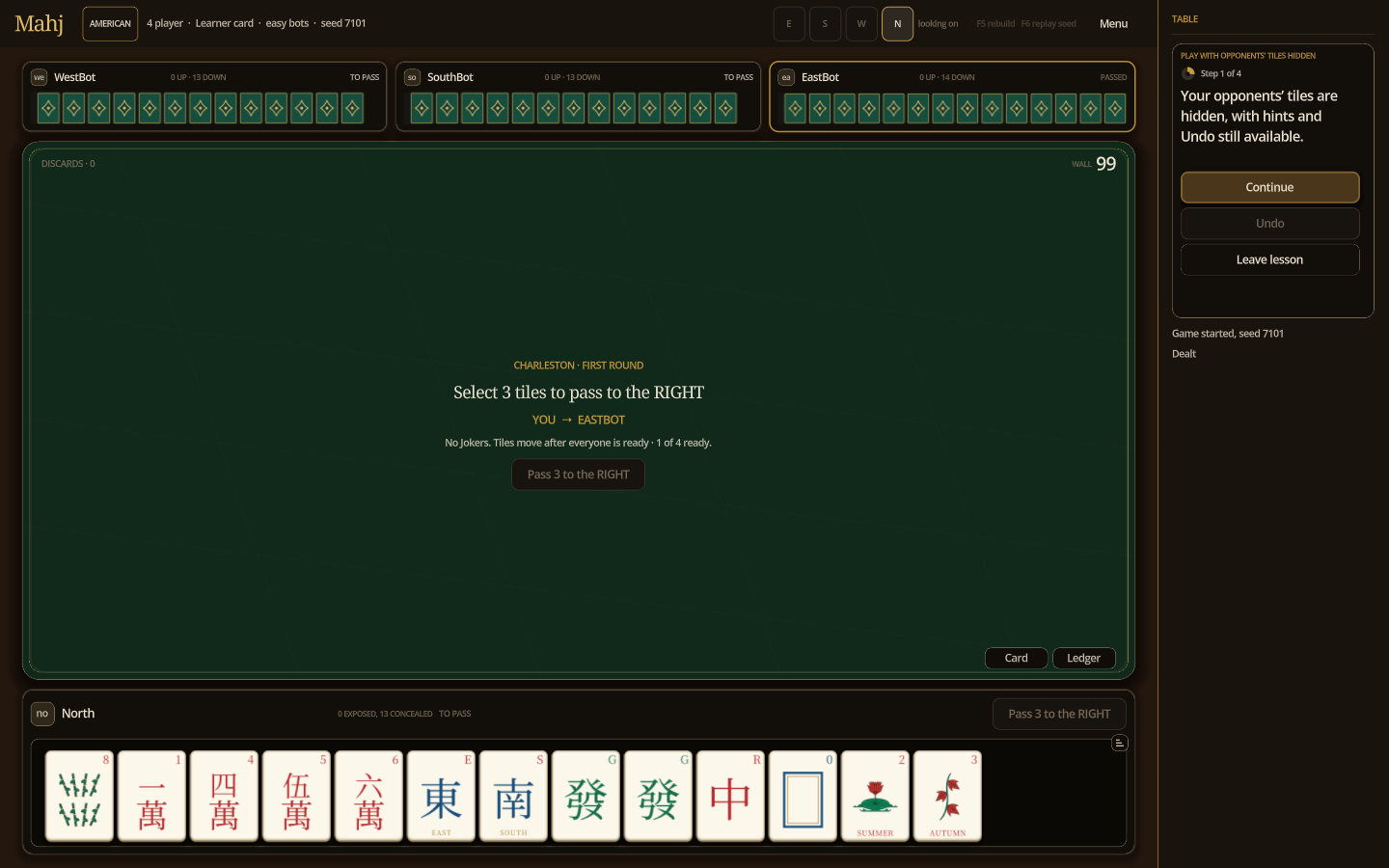Select the 4 Character tile
The width and height of the screenshot is (1389, 868).
224,796
